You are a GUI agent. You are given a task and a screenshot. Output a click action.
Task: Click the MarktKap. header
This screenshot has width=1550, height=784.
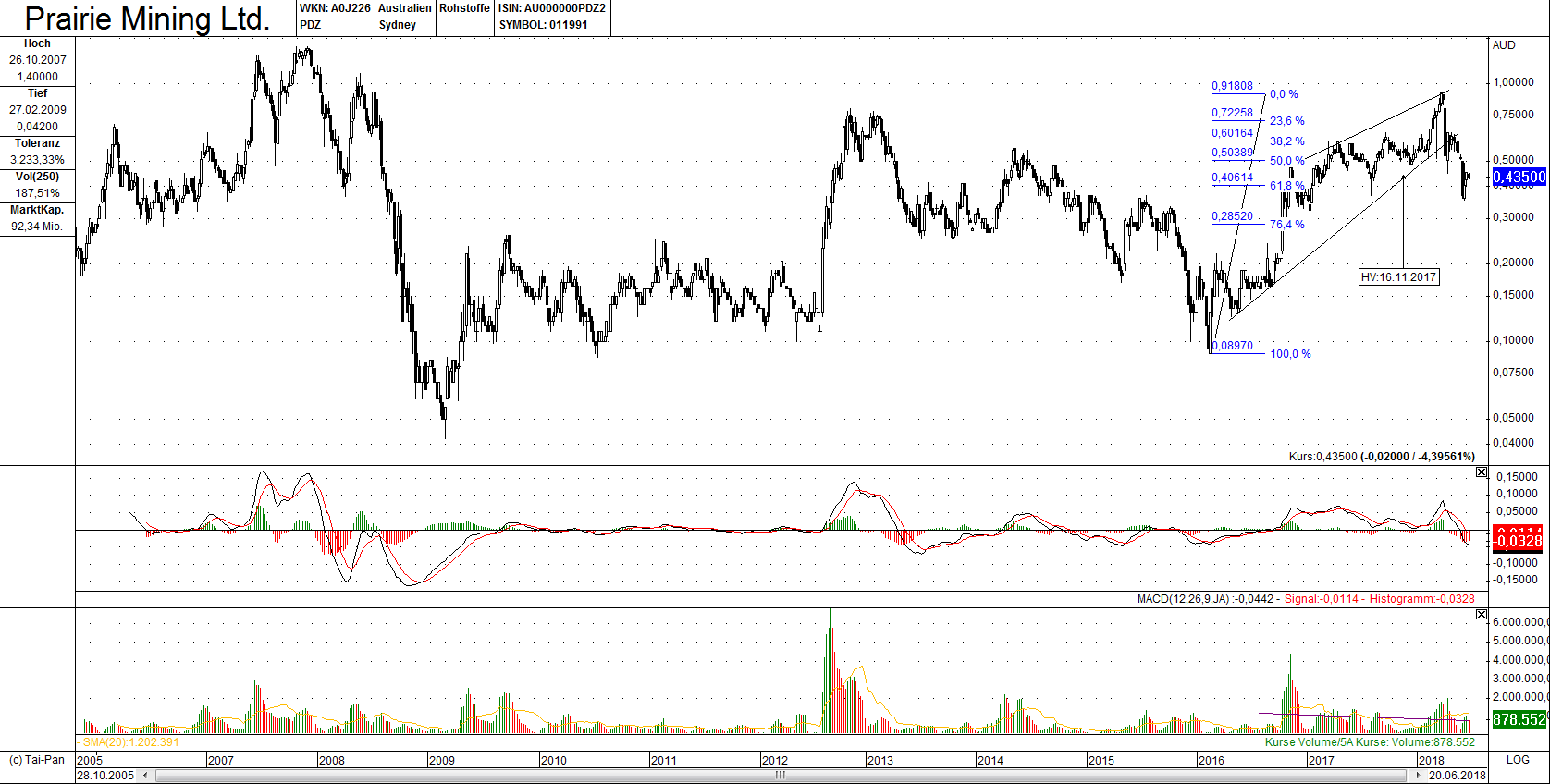click(x=37, y=210)
